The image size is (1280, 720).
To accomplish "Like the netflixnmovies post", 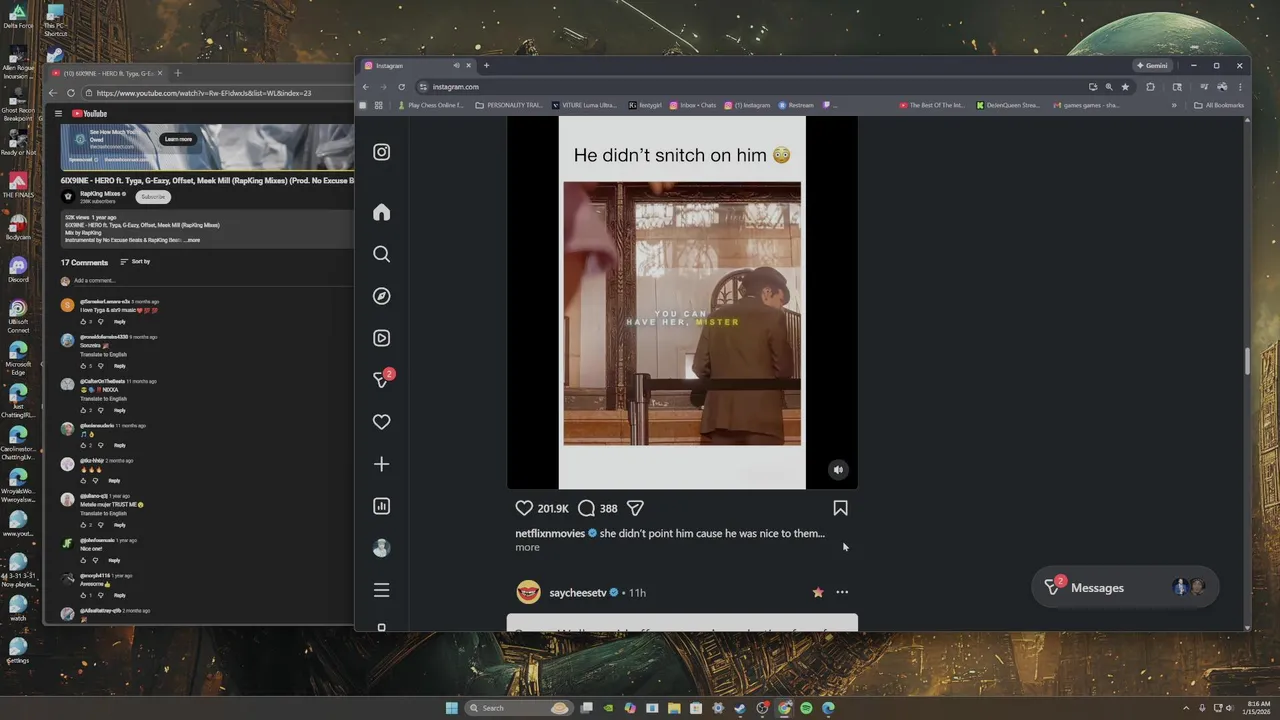I will pos(524,508).
